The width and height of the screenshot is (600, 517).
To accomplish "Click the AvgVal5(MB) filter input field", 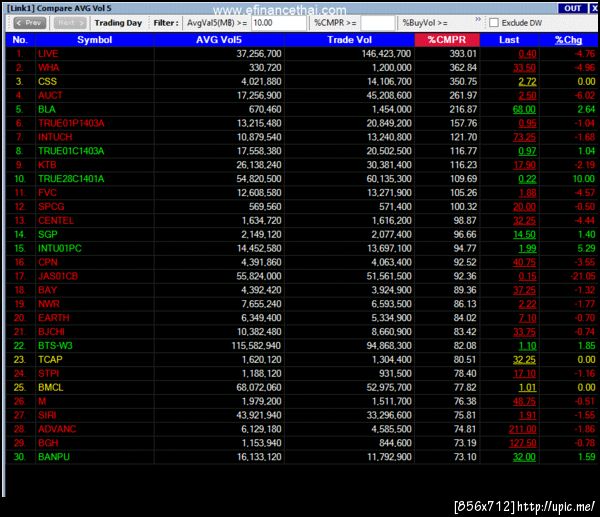I will 279,23.
